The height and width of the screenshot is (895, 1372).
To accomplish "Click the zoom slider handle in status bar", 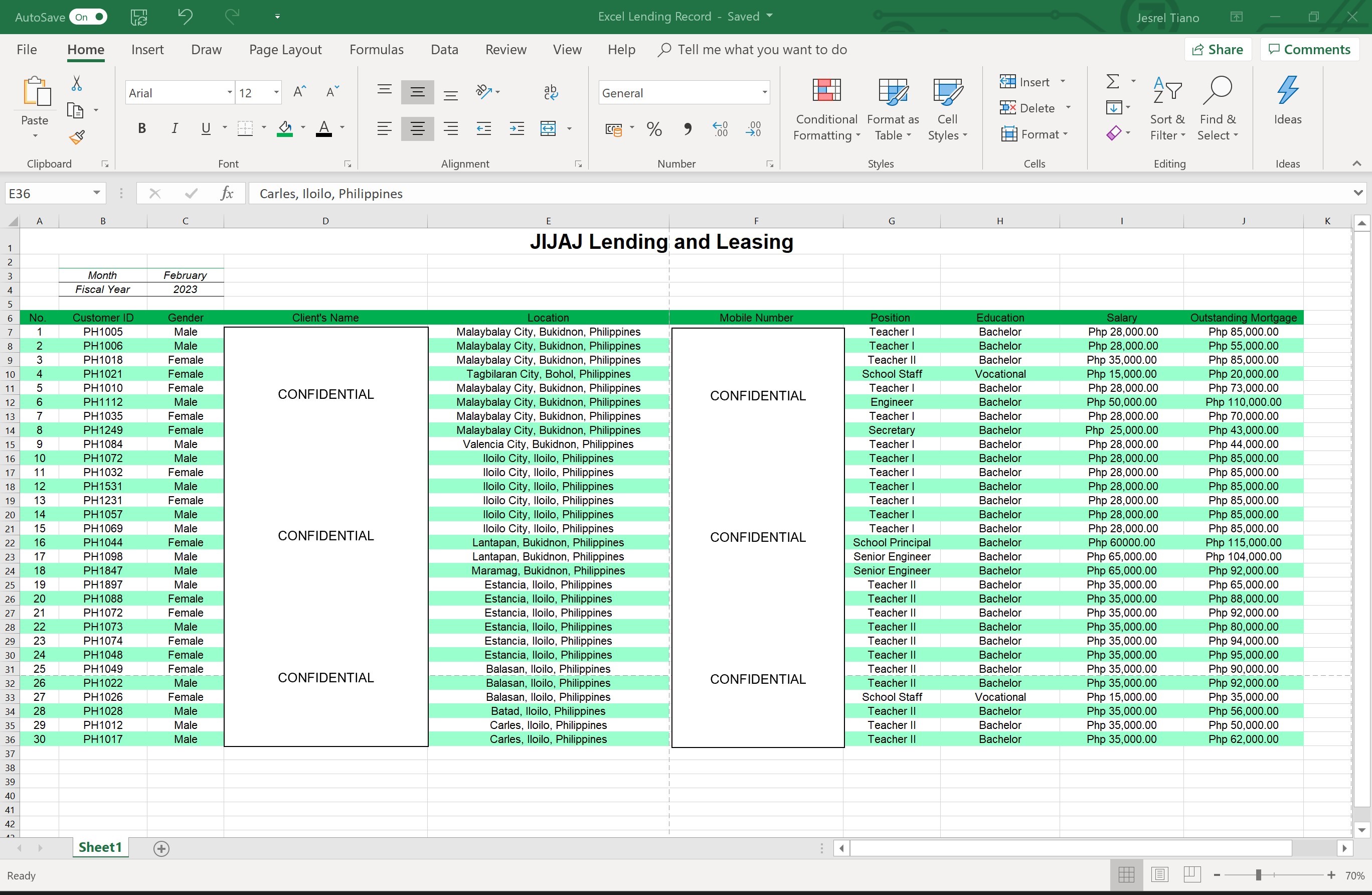I will coord(1259,875).
